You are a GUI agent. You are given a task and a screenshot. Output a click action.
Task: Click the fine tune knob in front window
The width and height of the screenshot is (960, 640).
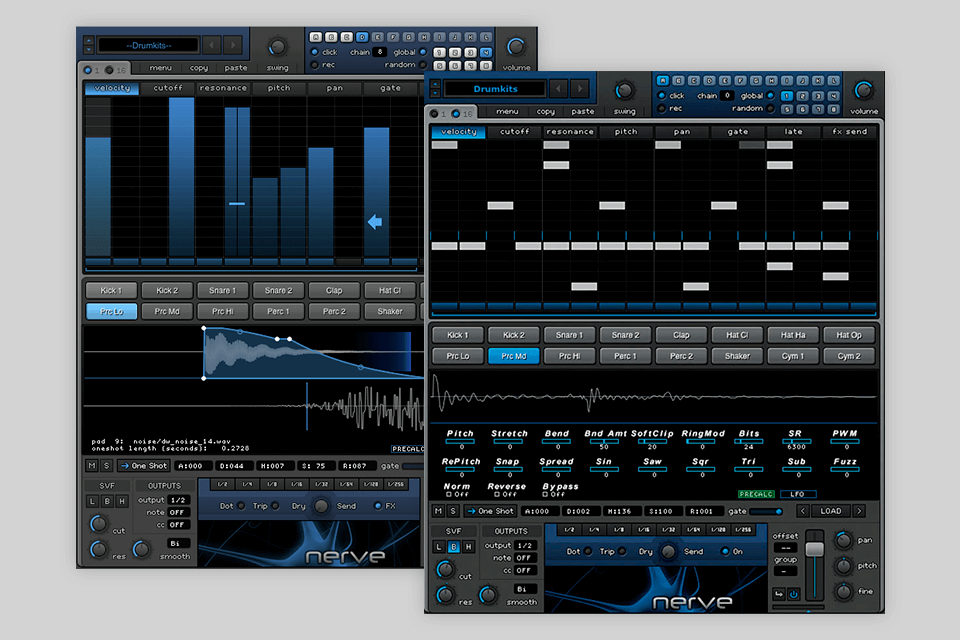[x=844, y=592]
